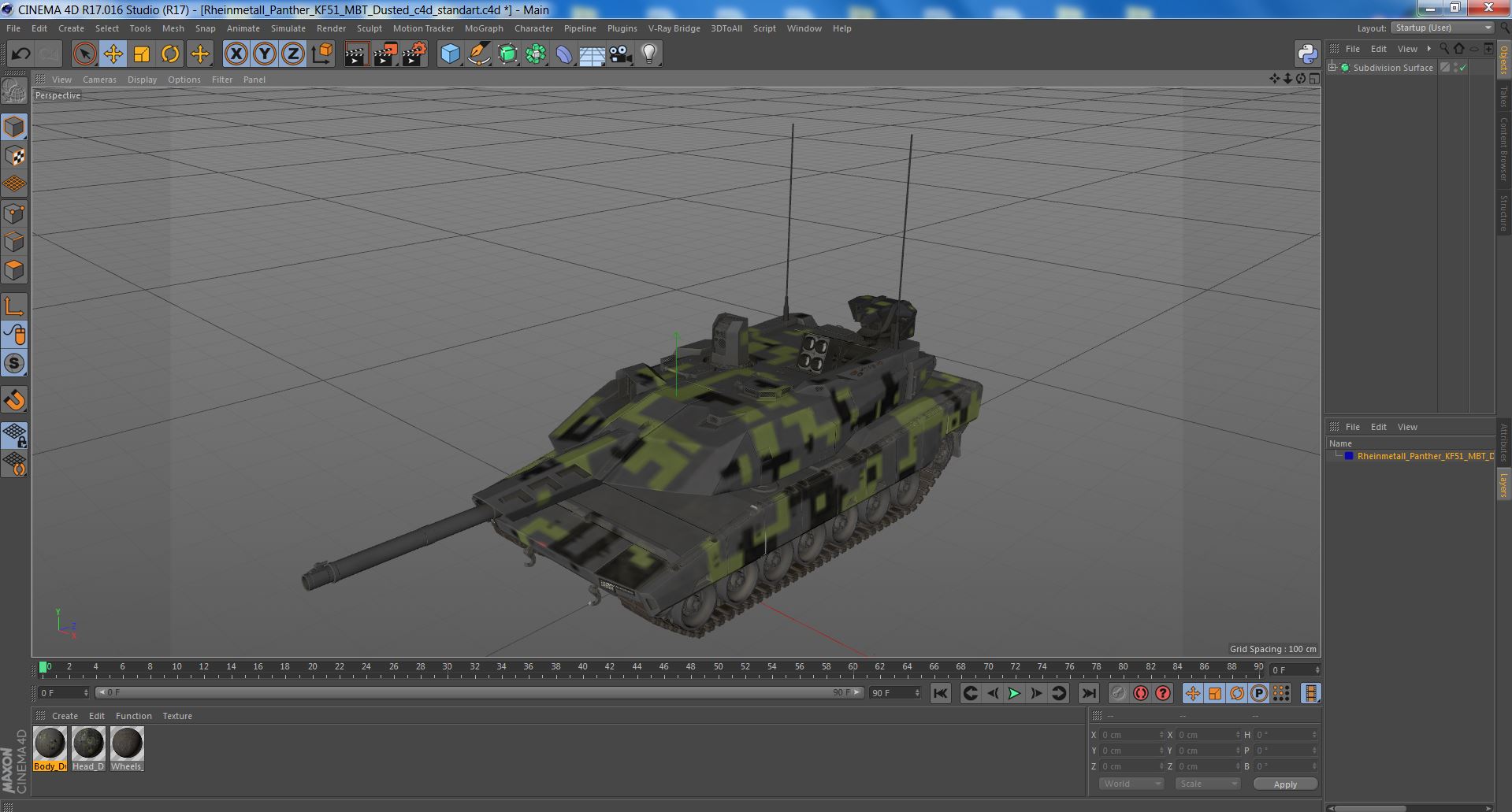Open the Simulate menu
Image resolution: width=1512 pixels, height=812 pixels.
[x=288, y=28]
